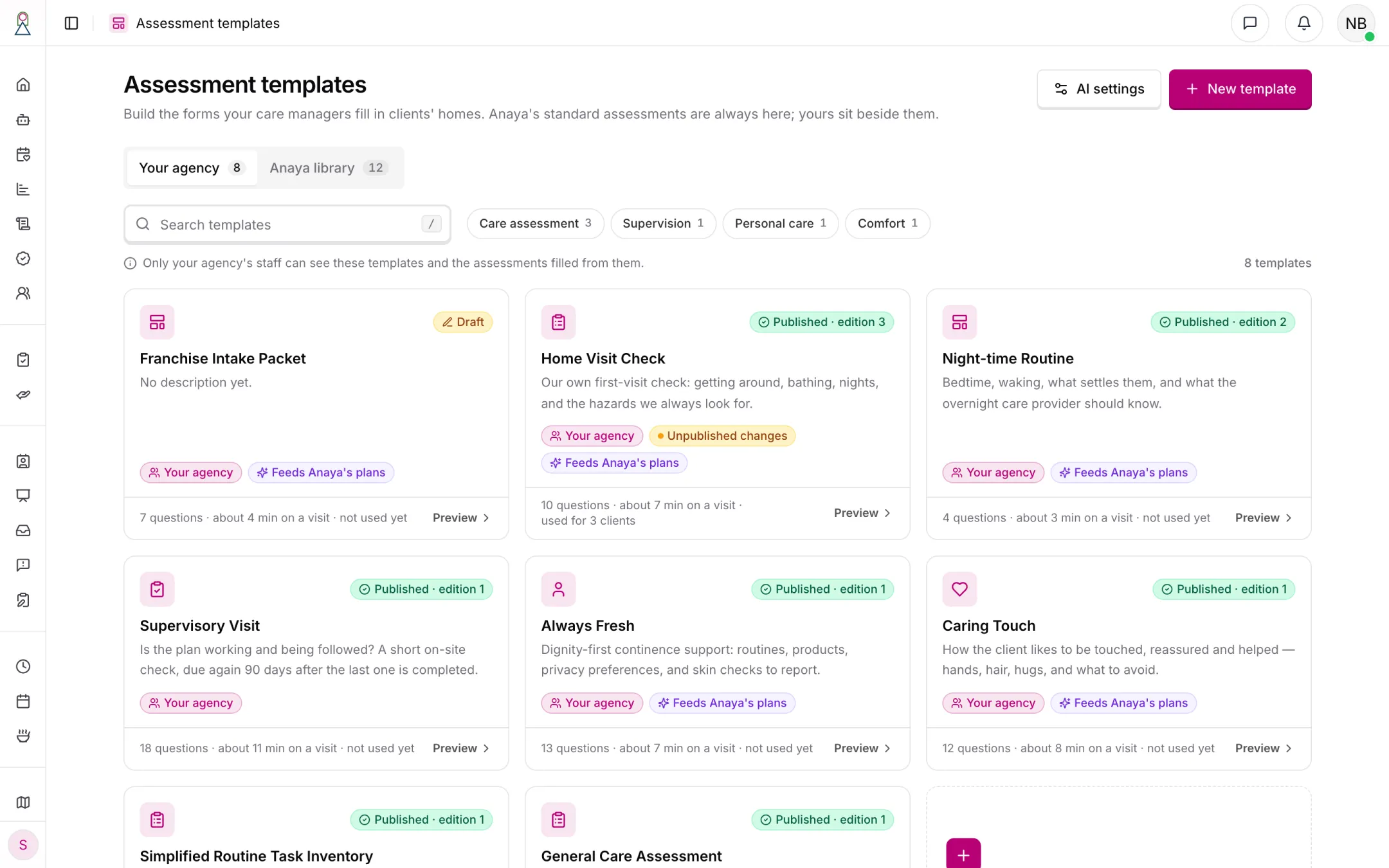1389x868 pixels.
Task: Open the people icon in sidebar
Action: [x=23, y=293]
